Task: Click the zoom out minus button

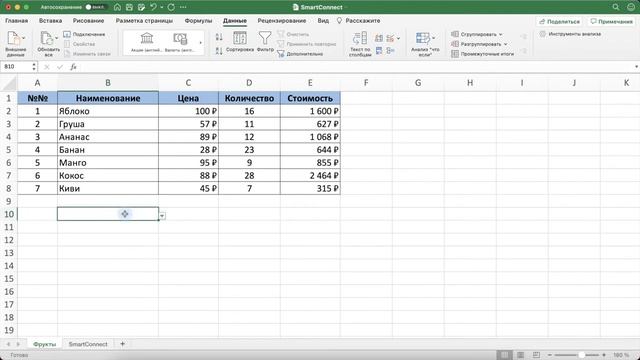Action: coord(549,355)
